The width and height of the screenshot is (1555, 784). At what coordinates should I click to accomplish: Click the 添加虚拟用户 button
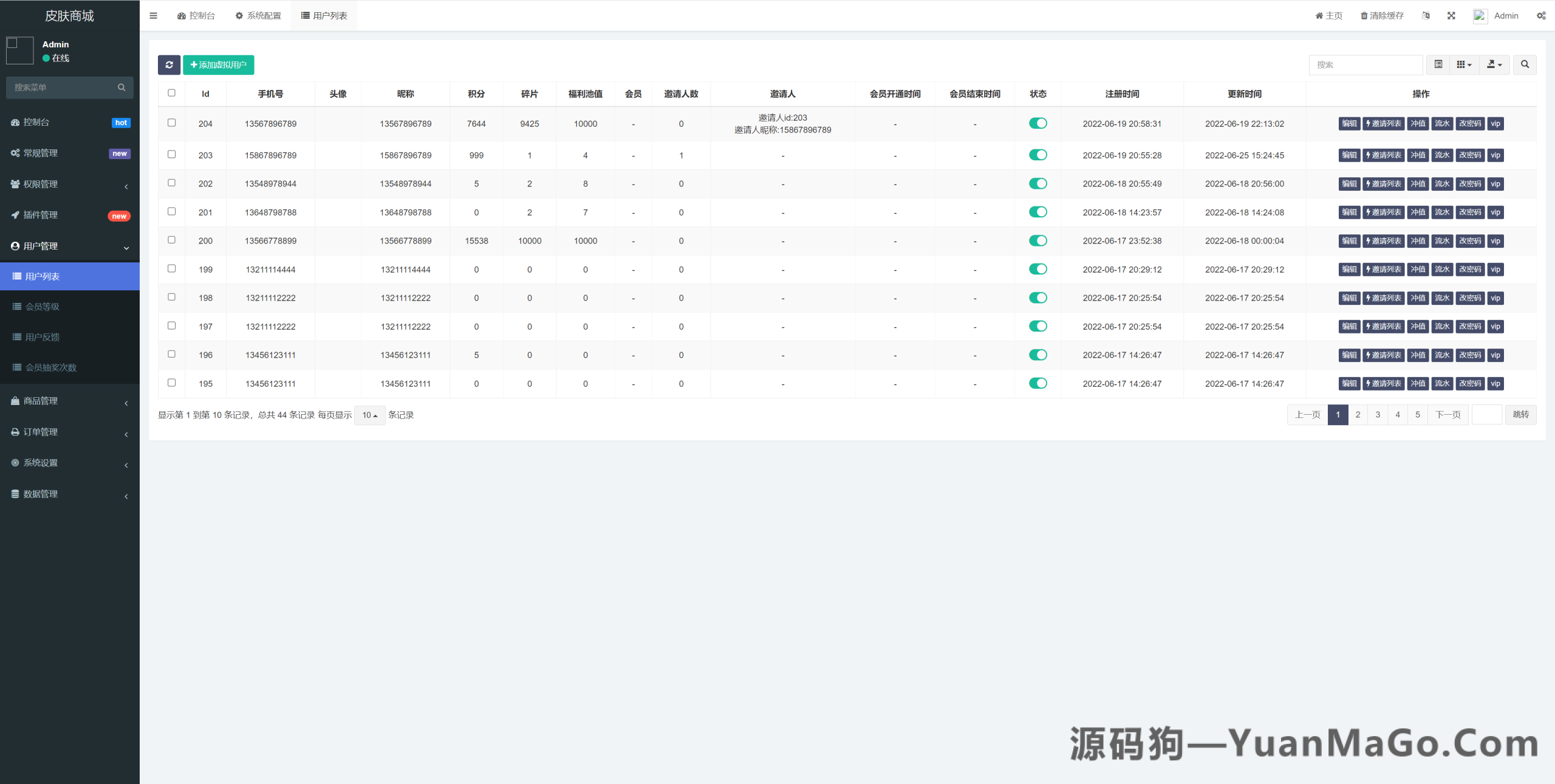[219, 65]
